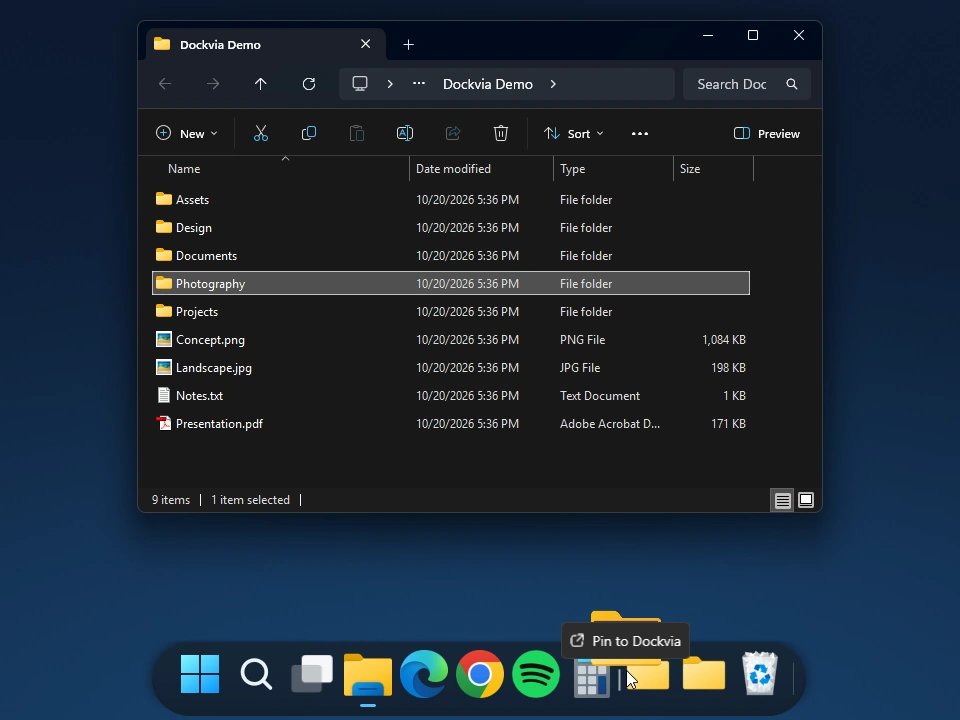
Task: Open the rightmost yellow folder in dock
Action: click(x=704, y=673)
